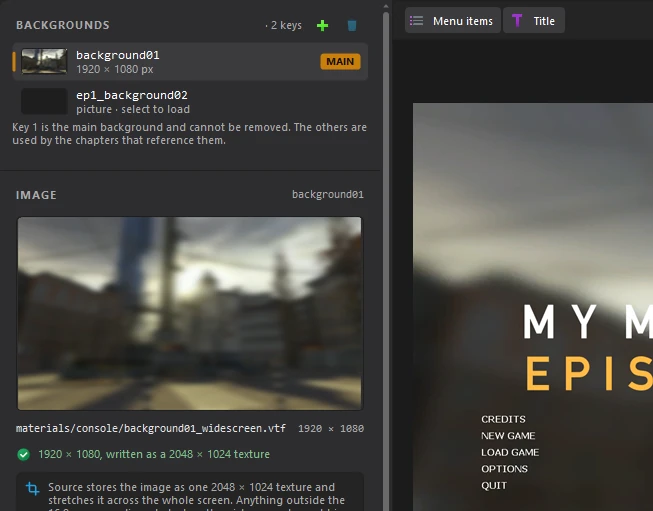Click NEW GAME in the menu preview
This screenshot has height=511, width=653.
508,436
